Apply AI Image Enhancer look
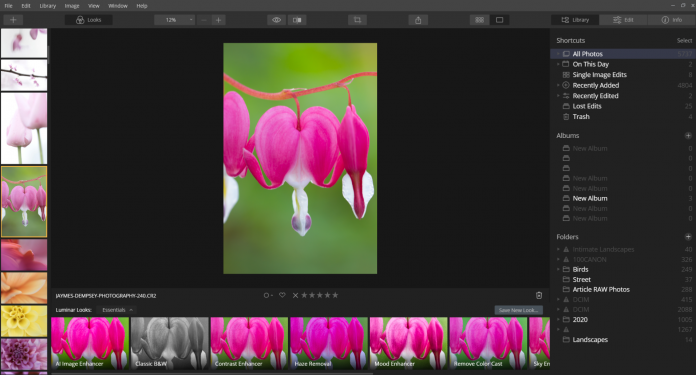The width and height of the screenshot is (696, 375). pyautogui.click(x=90, y=343)
